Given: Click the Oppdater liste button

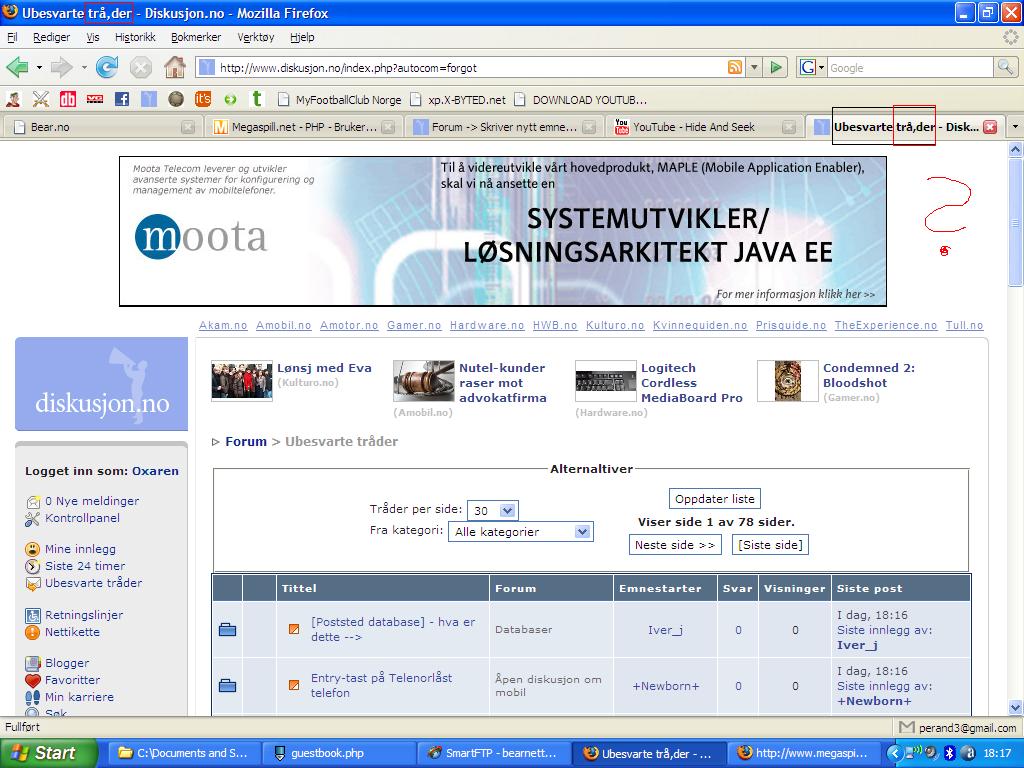Looking at the screenshot, I should point(714,499).
